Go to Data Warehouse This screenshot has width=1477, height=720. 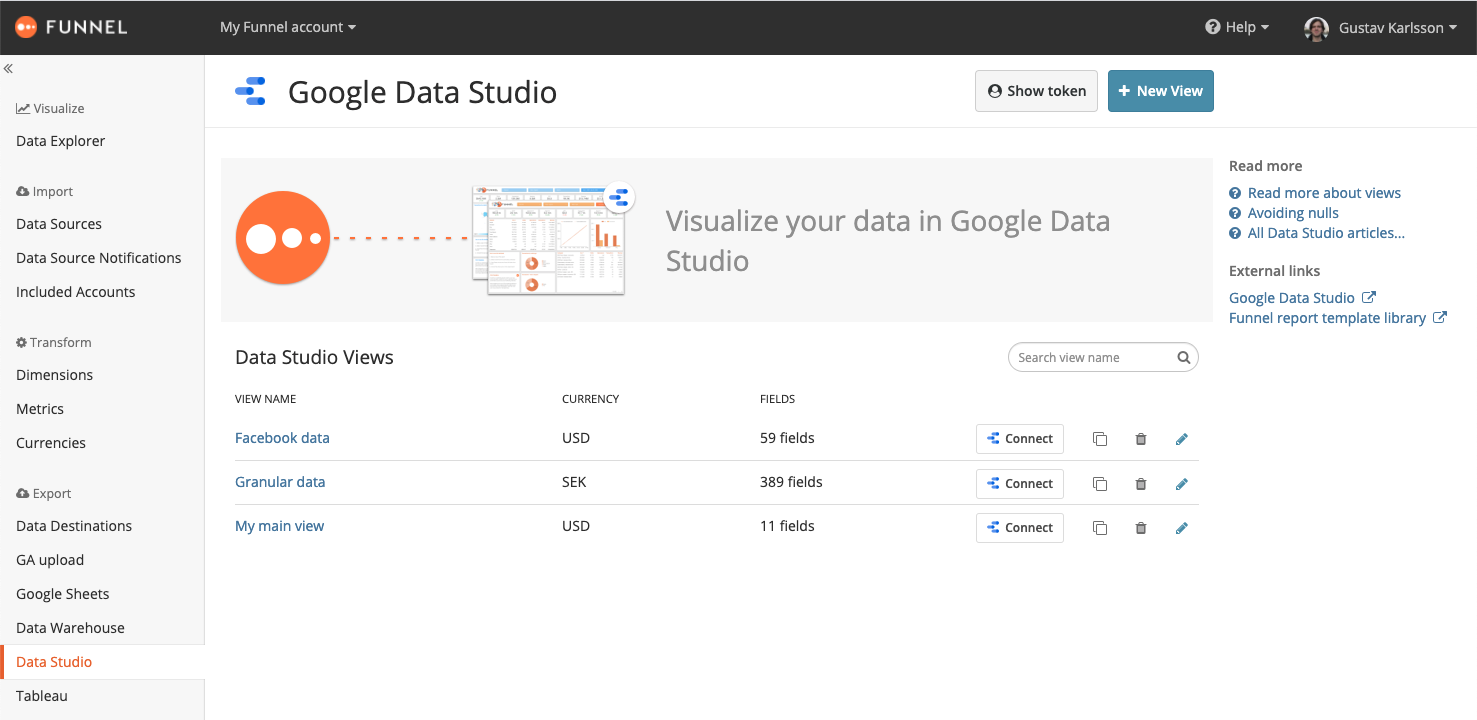point(71,628)
